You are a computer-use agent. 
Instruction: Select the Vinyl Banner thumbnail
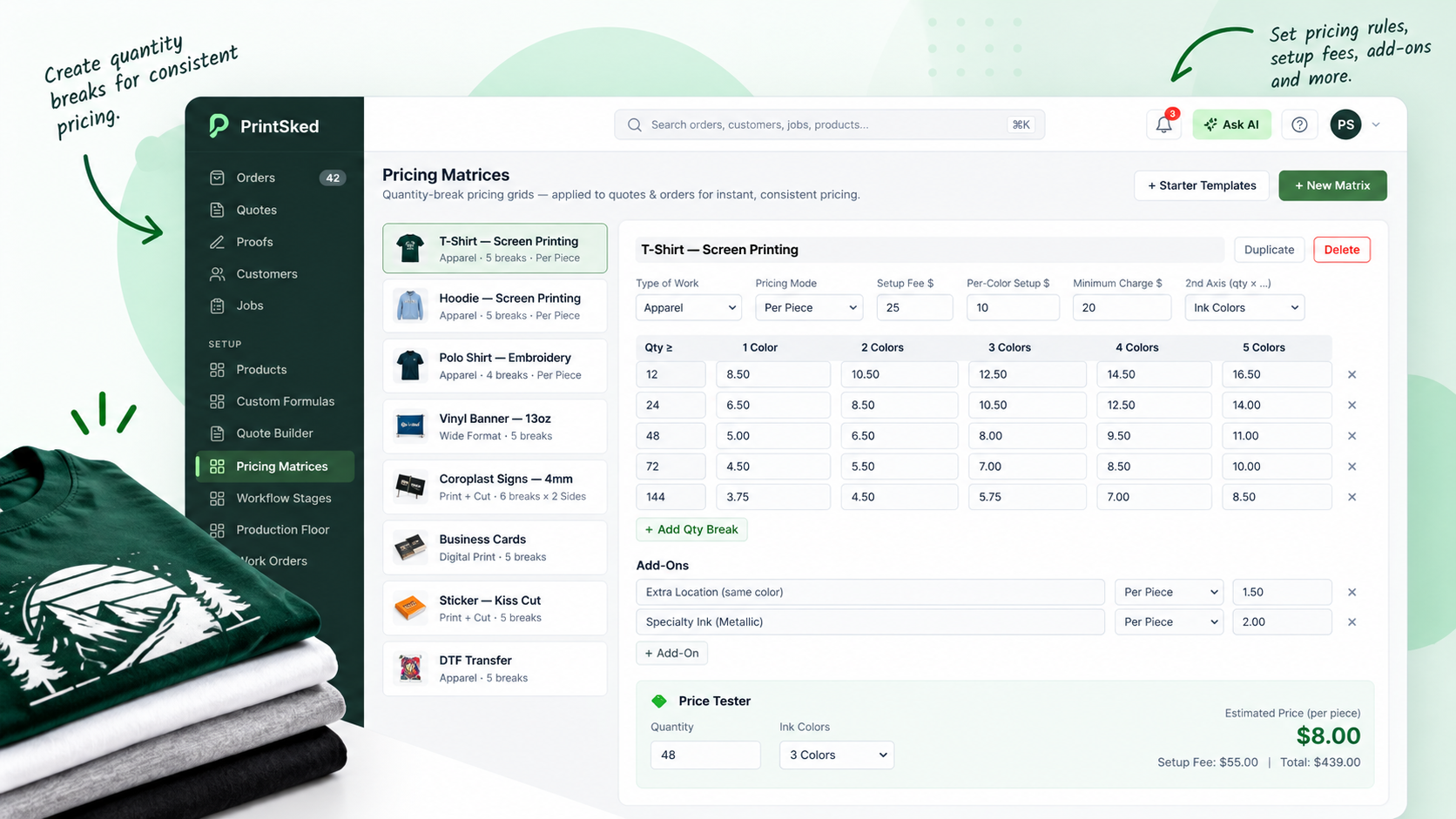point(410,426)
